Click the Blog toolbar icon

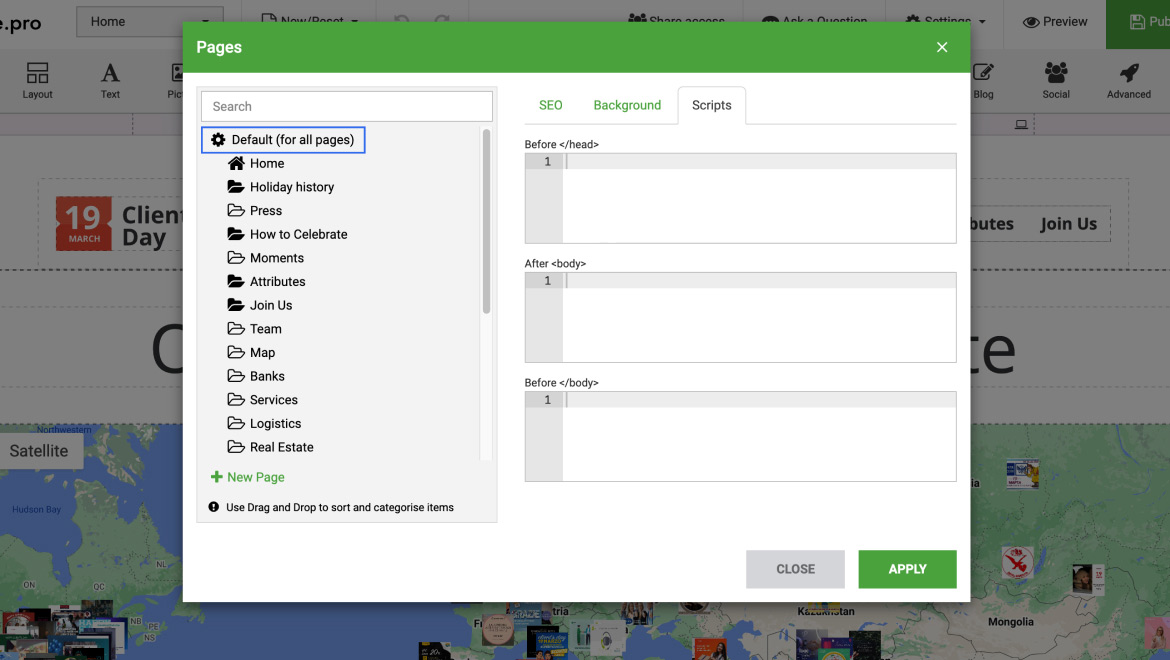pyautogui.click(x=983, y=80)
